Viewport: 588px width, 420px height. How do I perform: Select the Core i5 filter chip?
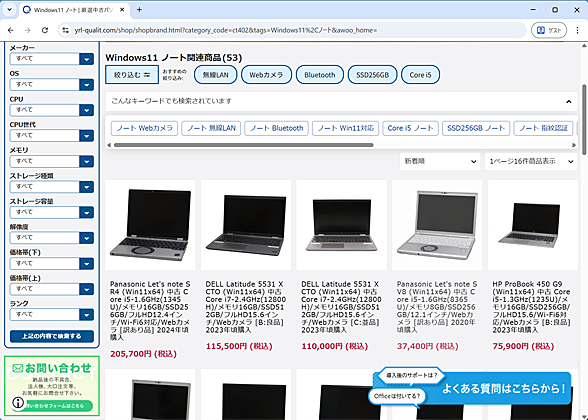[420, 75]
